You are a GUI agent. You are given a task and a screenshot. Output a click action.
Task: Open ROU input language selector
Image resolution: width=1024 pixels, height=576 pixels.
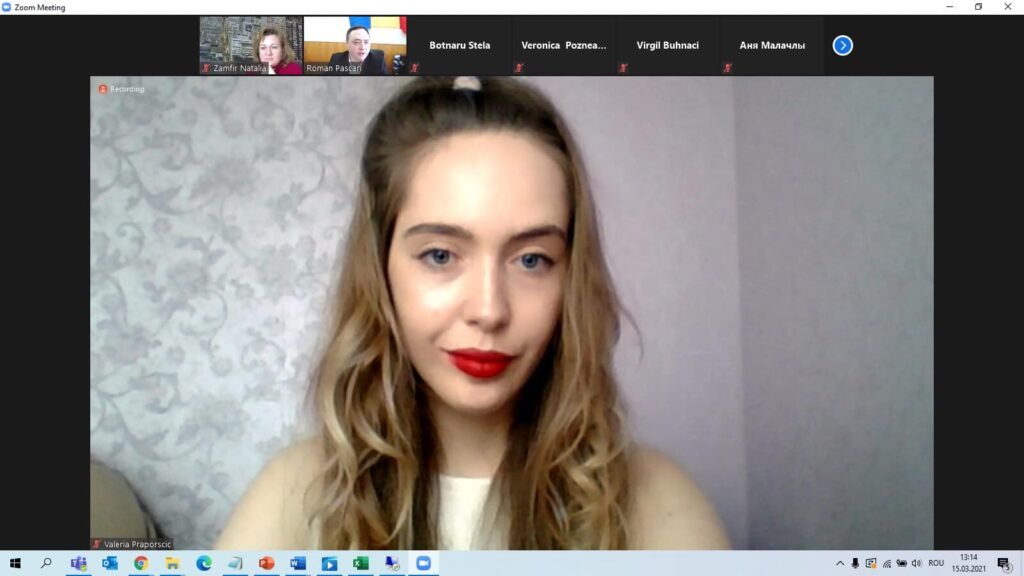tap(936, 563)
